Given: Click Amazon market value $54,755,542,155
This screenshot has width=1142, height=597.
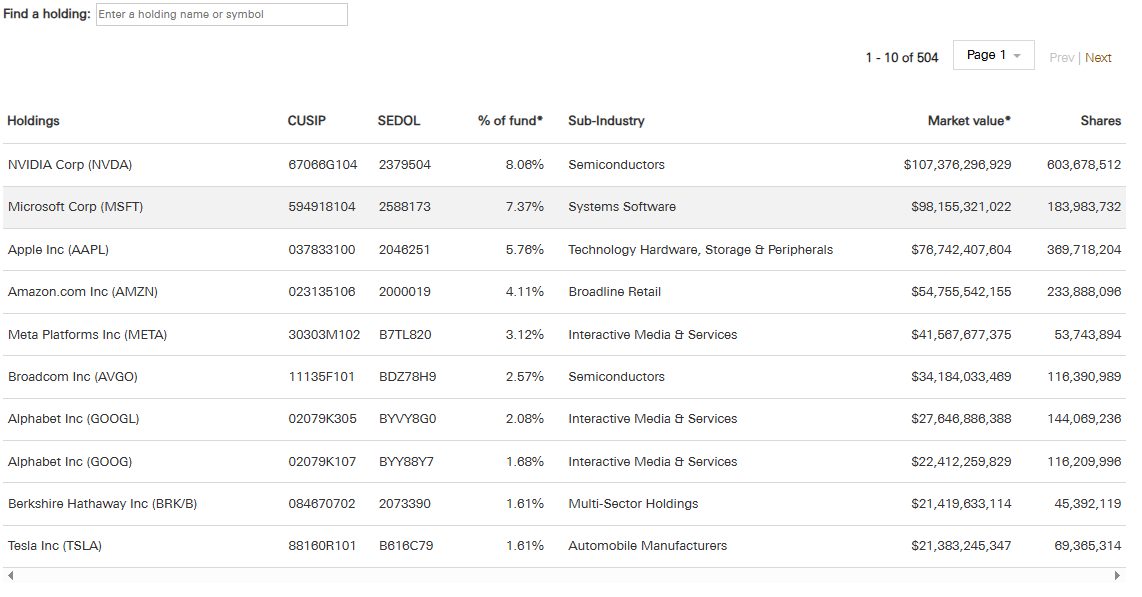Looking at the screenshot, I should [961, 292].
